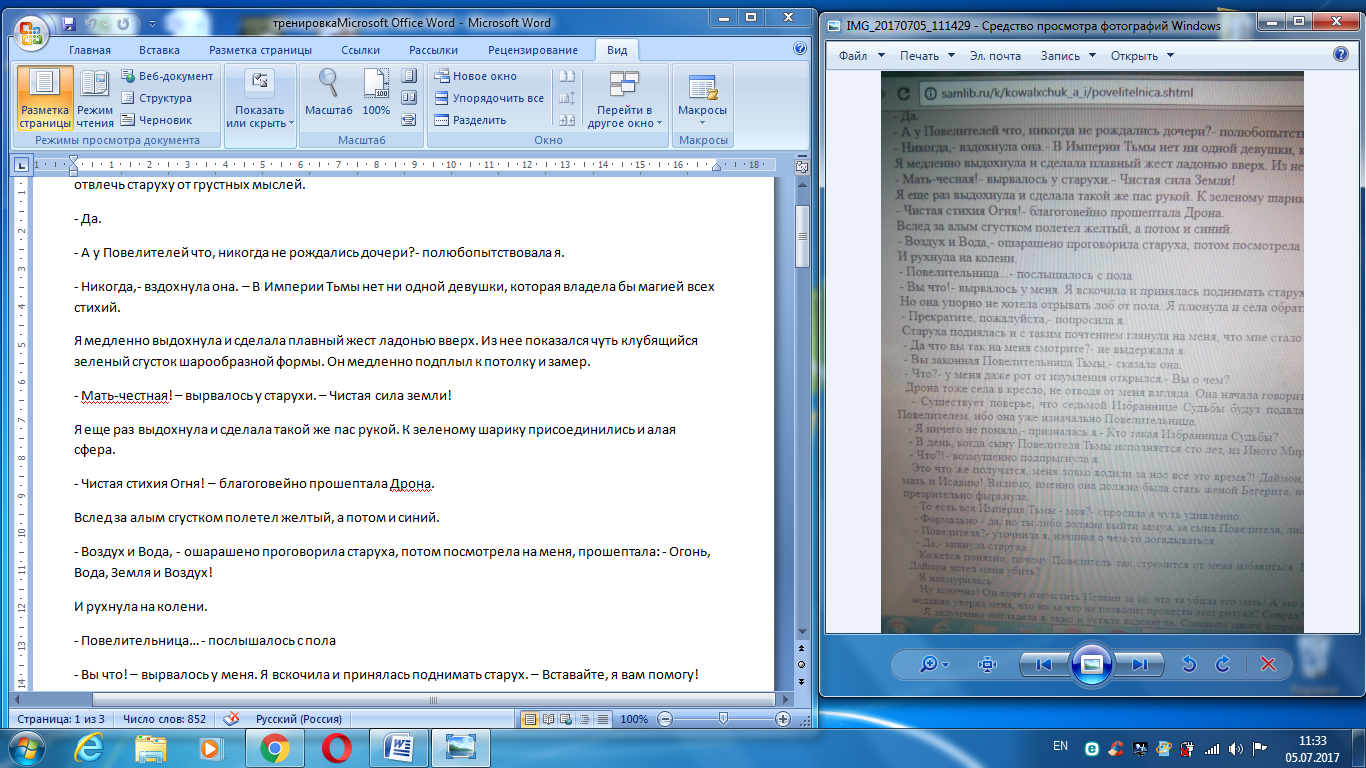Switch to Web Layout (Веб-документ) view
1366x768 pixels.
[167, 76]
